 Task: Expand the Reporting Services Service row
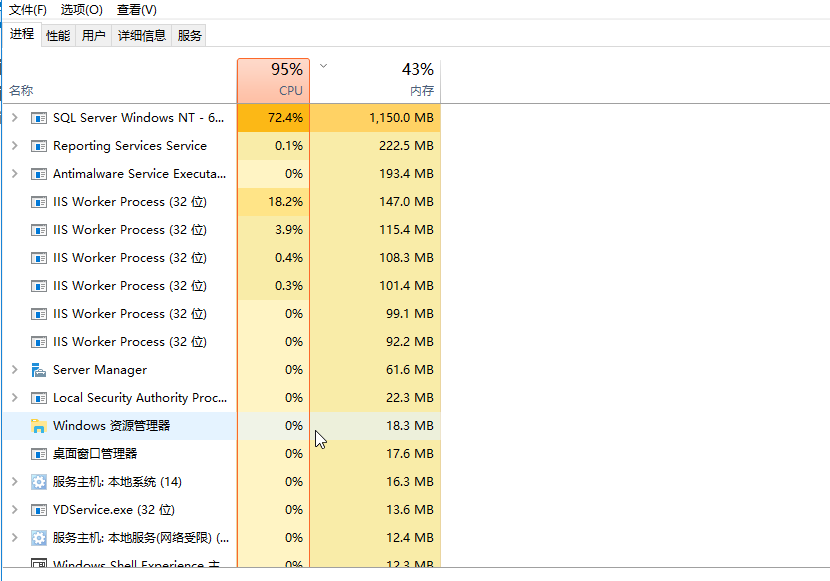15,146
